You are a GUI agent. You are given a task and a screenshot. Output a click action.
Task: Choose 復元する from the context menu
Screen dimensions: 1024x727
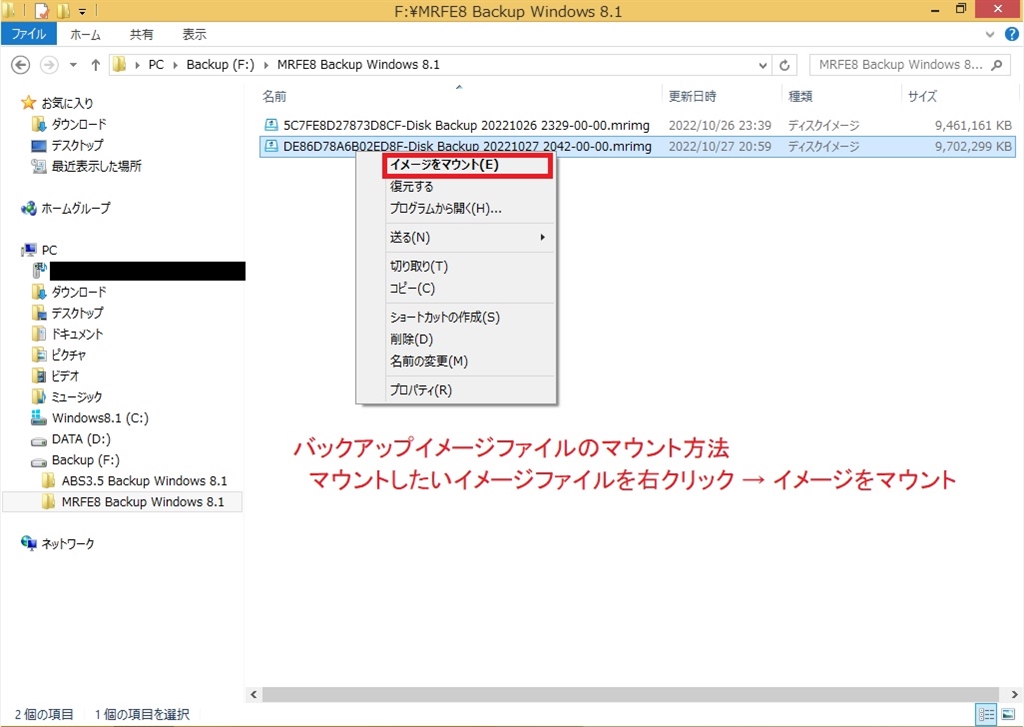pyautogui.click(x=411, y=187)
